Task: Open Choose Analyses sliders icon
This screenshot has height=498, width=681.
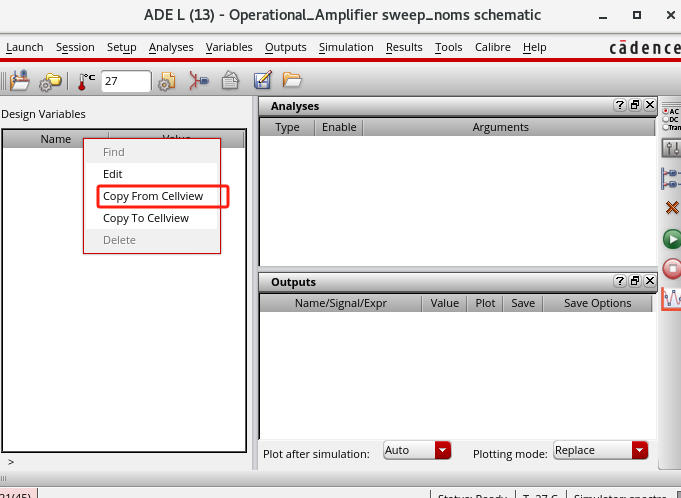Action: (671, 148)
